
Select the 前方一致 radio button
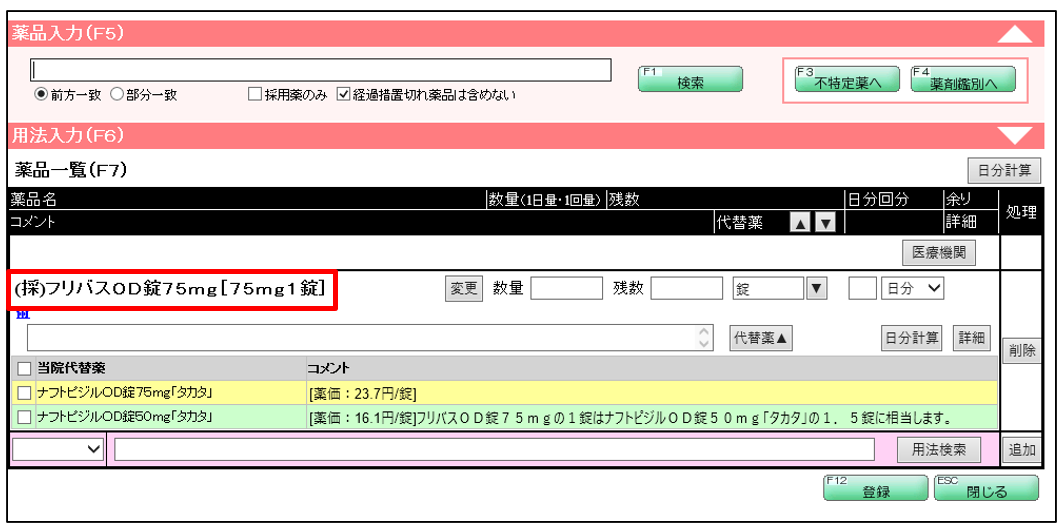point(41,95)
